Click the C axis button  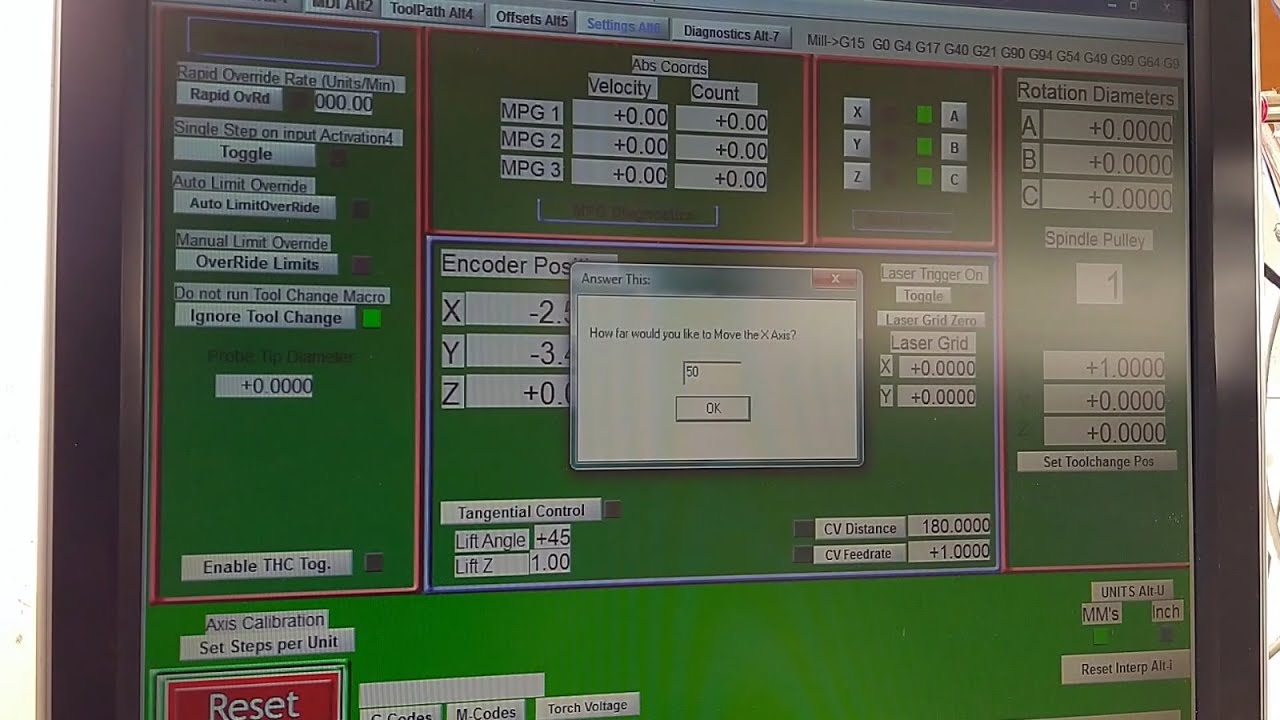[x=953, y=180]
